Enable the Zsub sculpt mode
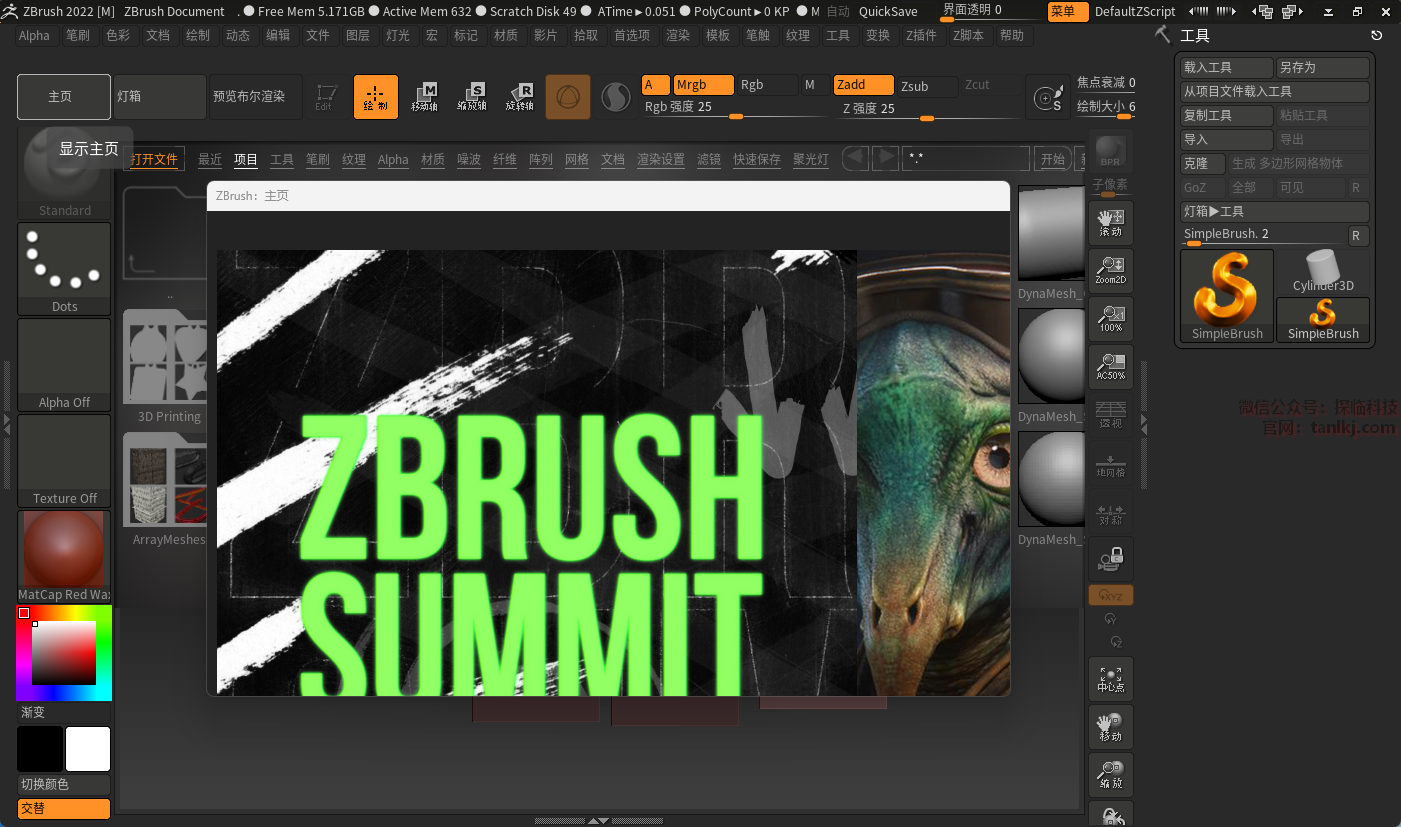 coord(925,86)
